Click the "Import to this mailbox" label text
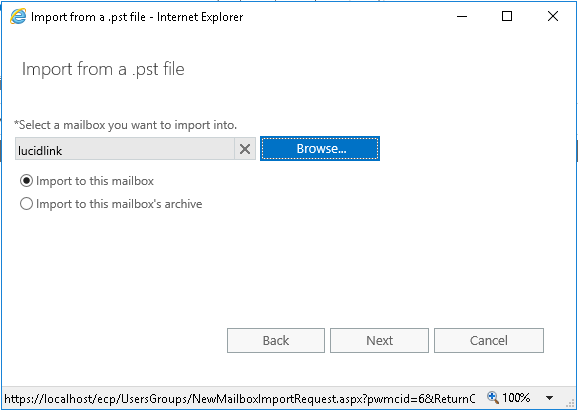Screen dimensions: 578x411 point(95,181)
